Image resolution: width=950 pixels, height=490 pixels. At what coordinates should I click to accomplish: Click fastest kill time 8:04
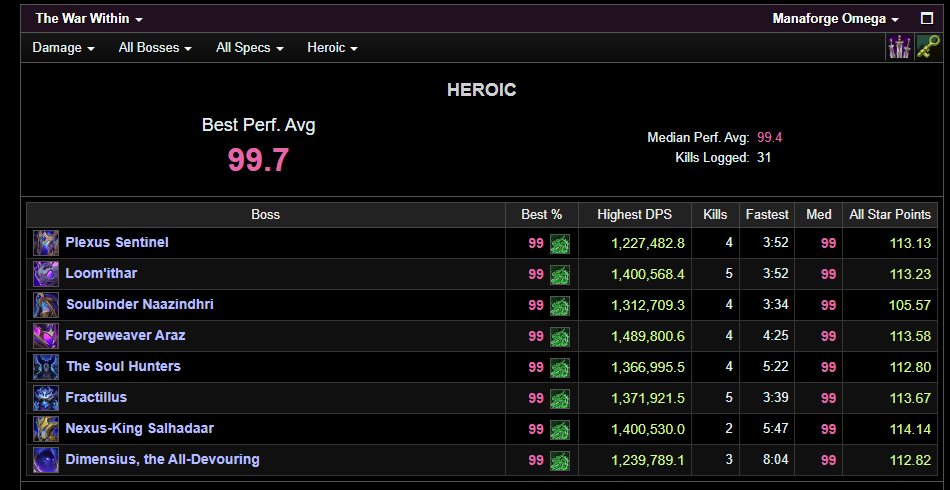(x=776, y=460)
